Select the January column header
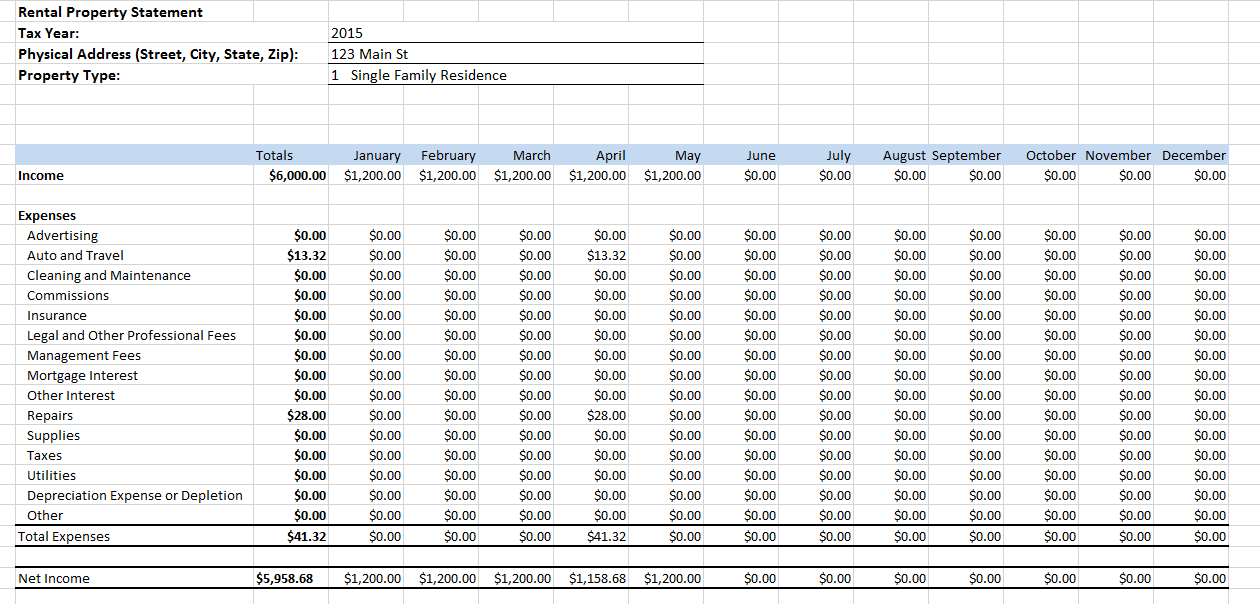This screenshot has width=1260, height=604. 377,155
